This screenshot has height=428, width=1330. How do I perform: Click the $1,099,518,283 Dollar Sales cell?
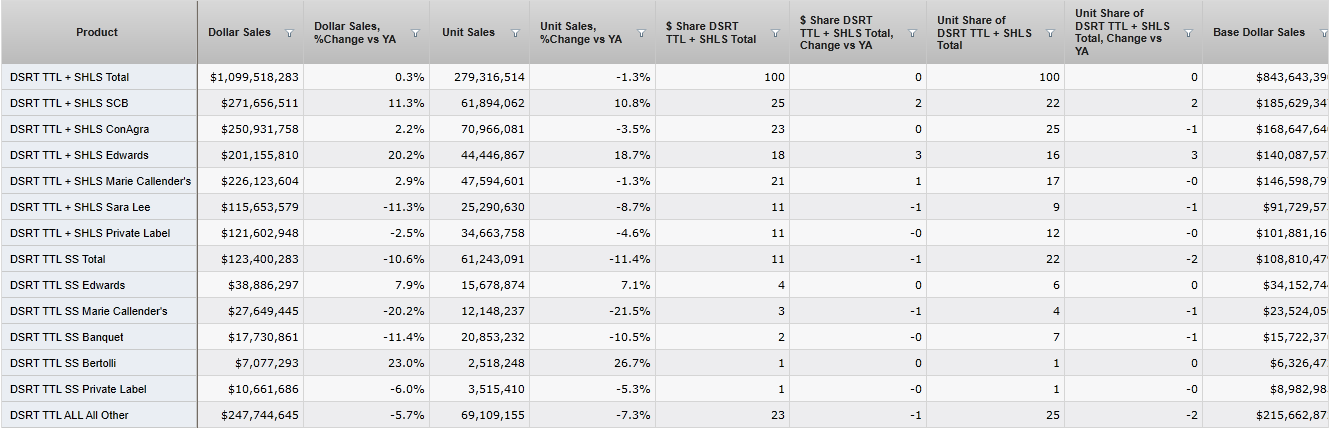pyautogui.click(x=254, y=77)
